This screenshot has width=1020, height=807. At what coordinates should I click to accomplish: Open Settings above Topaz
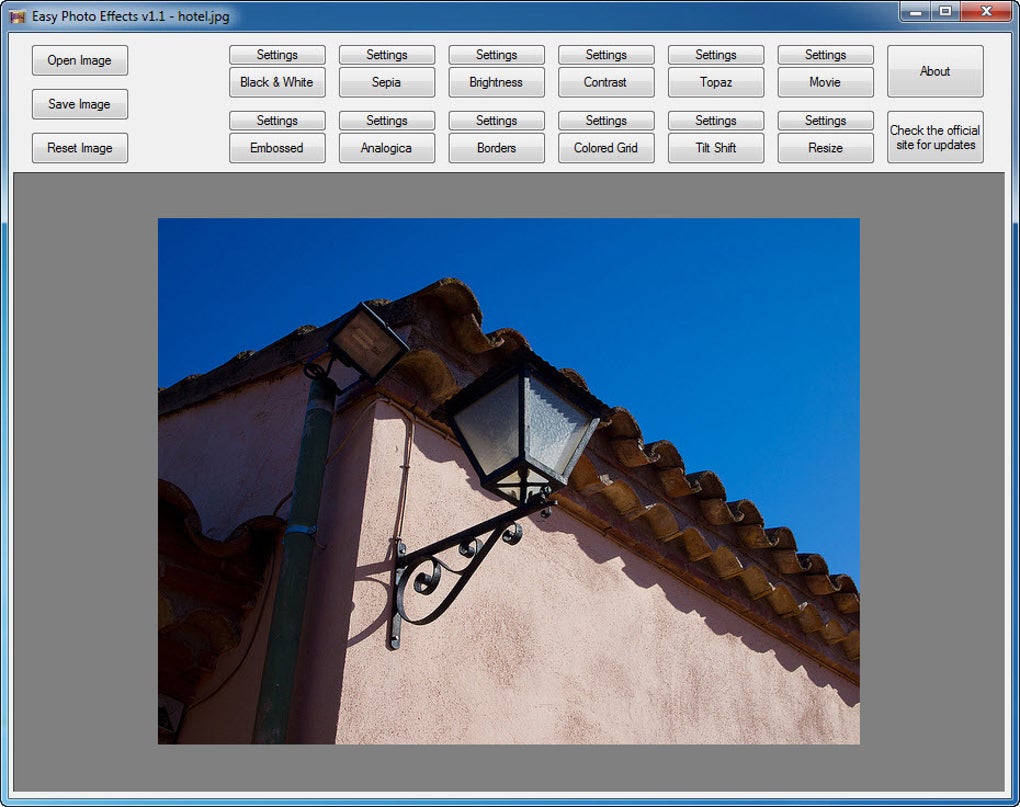pyautogui.click(x=716, y=55)
